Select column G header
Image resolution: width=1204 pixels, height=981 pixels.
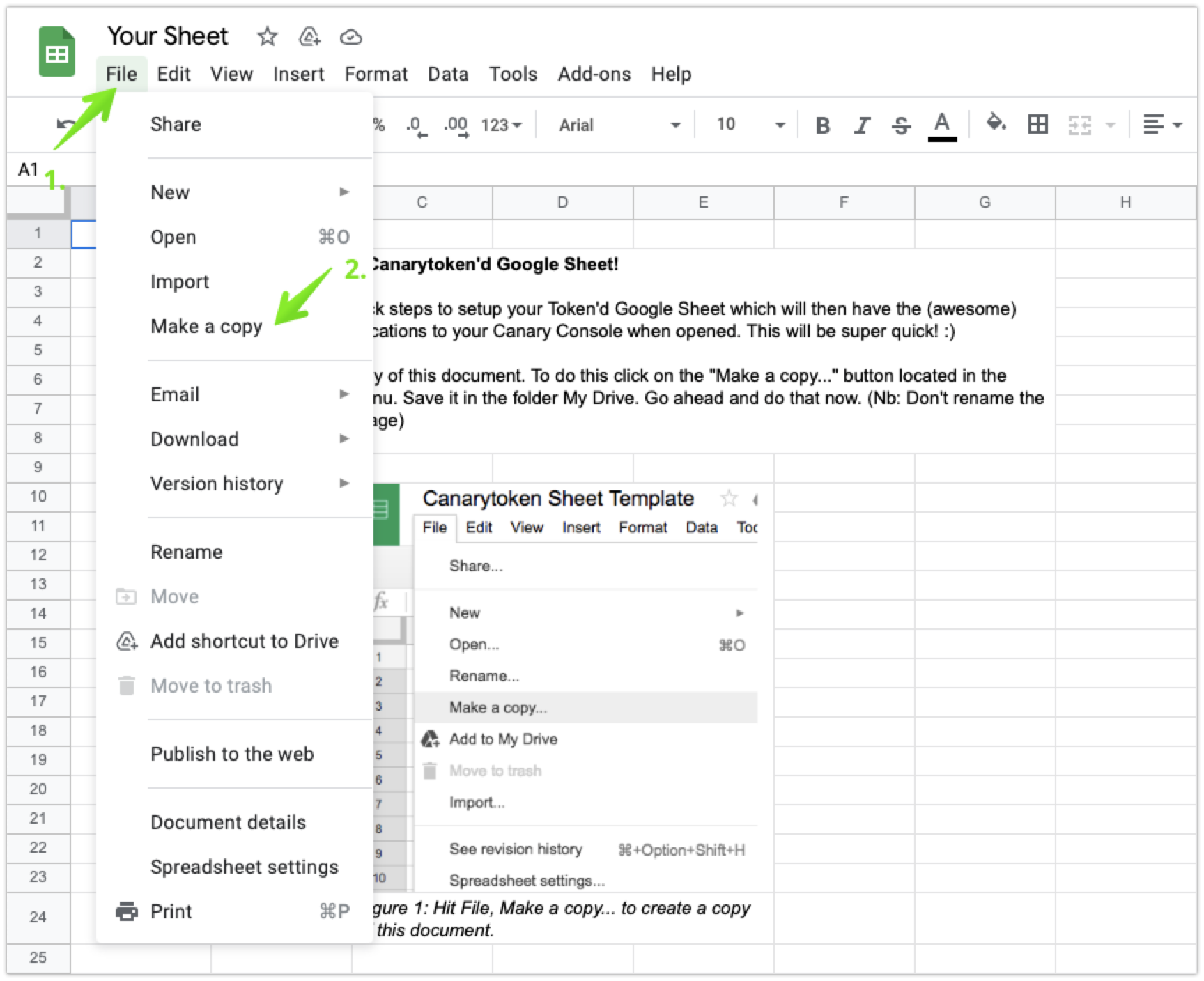(985, 203)
